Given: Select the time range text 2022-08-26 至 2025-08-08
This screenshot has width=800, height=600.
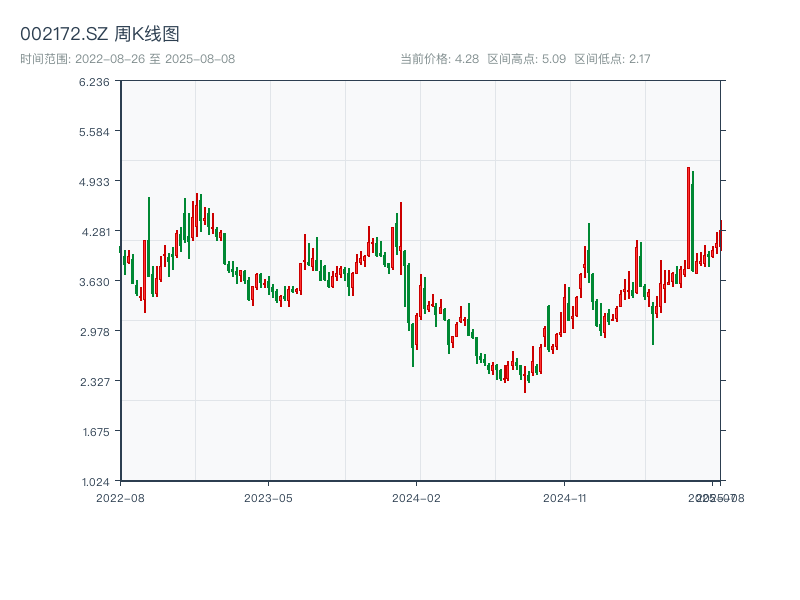Looking at the screenshot, I should pos(155,59).
